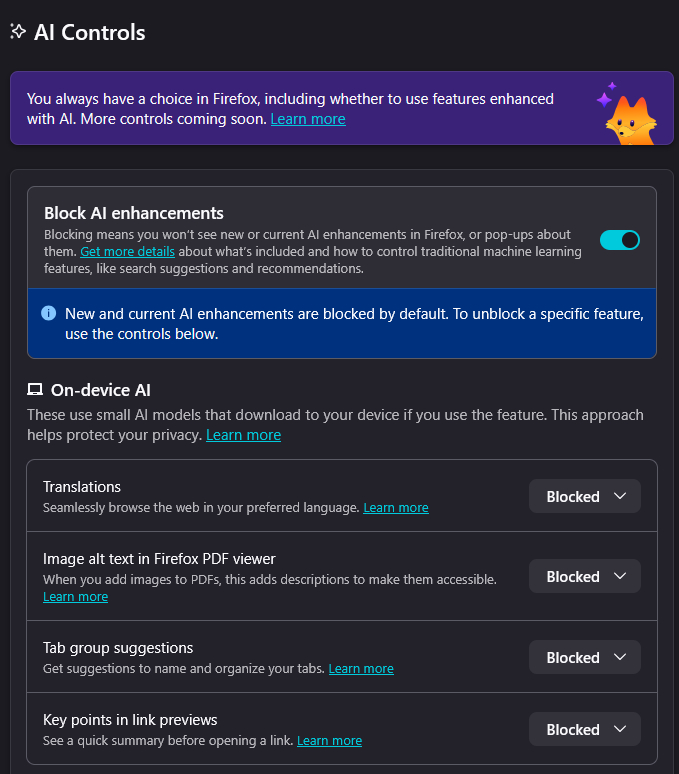Toggle the Block AI enhancements switch
Screen dimensions: 679x774
[619, 240]
